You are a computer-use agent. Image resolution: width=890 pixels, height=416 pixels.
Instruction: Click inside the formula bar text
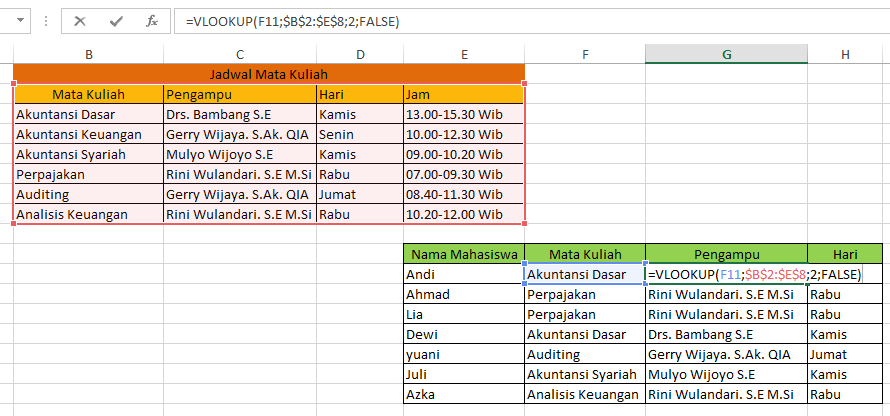coord(500,21)
